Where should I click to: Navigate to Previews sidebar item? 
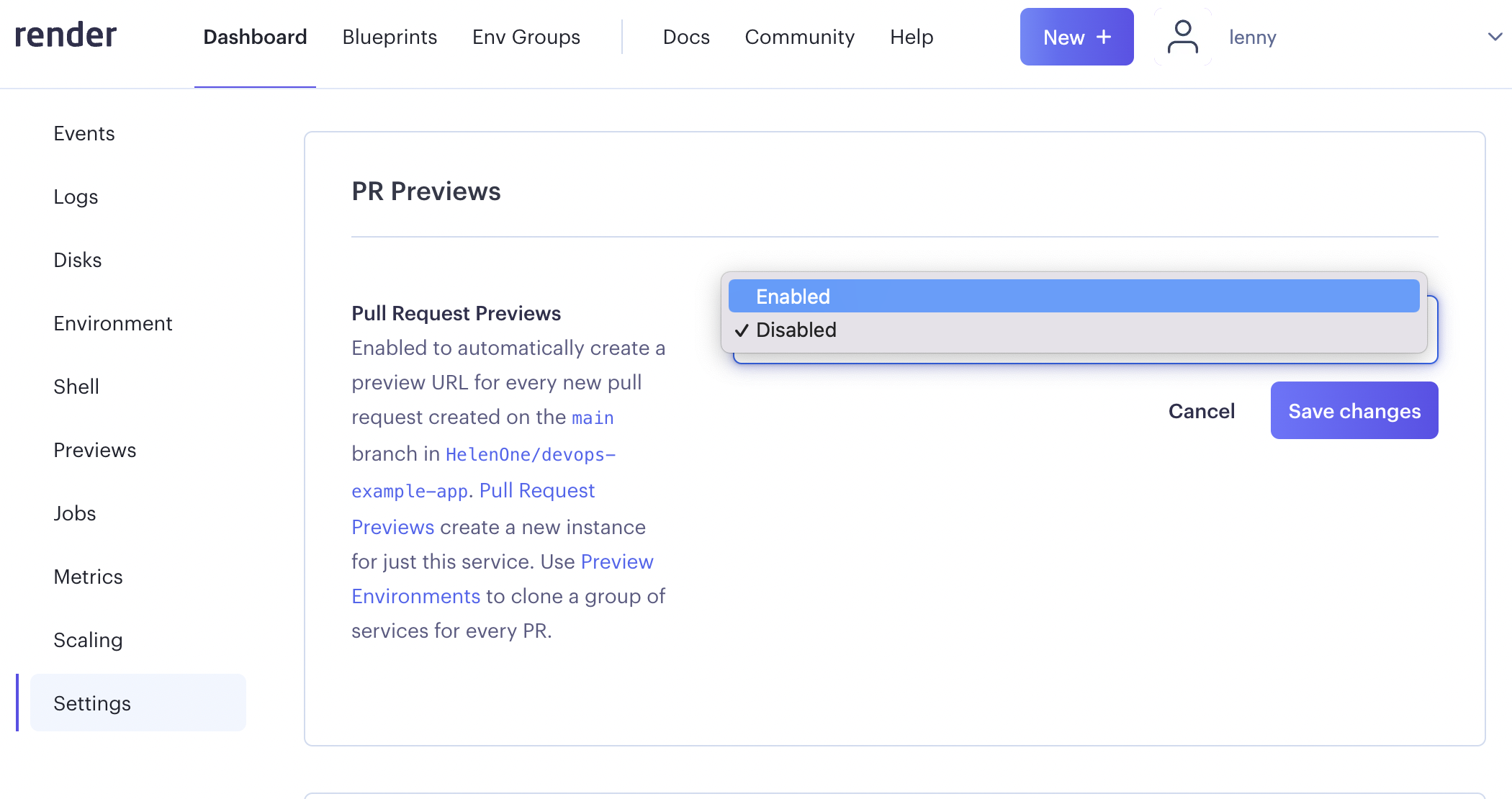pyautogui.click(x=94, y=449)
